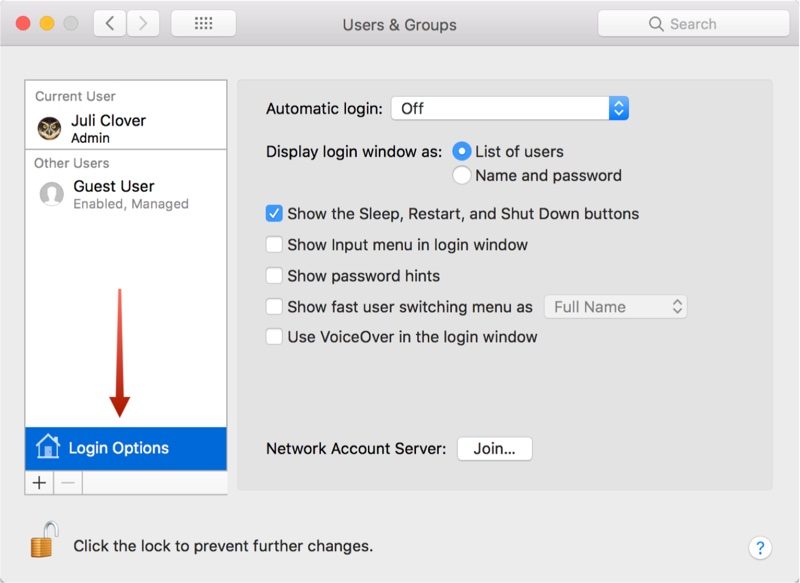Viewport: 800px width, 583px height.
Task: Click the 'Enabled, Managed' status text
Action: coord(131,204)
